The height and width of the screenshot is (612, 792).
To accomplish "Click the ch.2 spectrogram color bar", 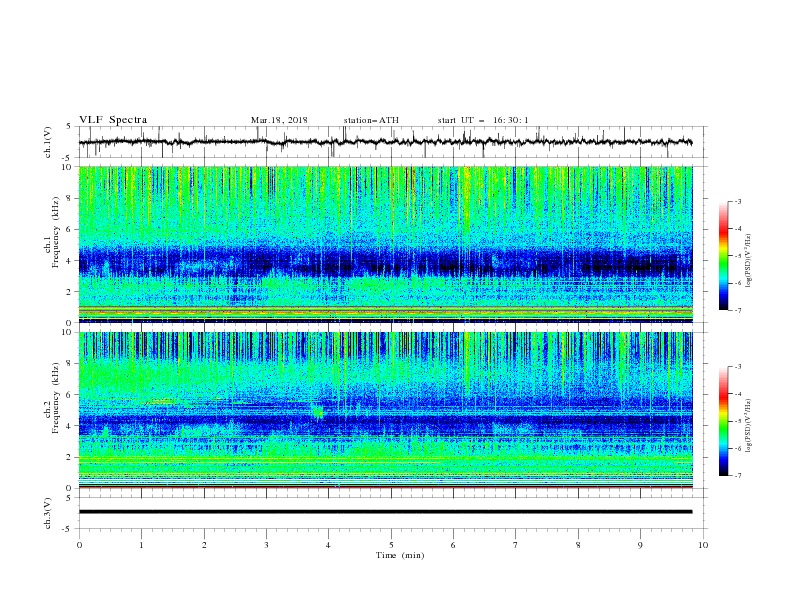I will [x=724, y=421].
